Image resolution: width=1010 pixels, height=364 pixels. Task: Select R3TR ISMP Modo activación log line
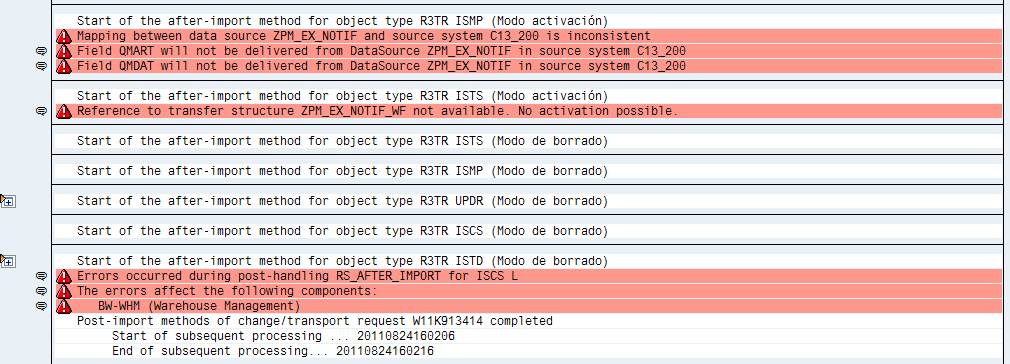[x=342, y=21]
